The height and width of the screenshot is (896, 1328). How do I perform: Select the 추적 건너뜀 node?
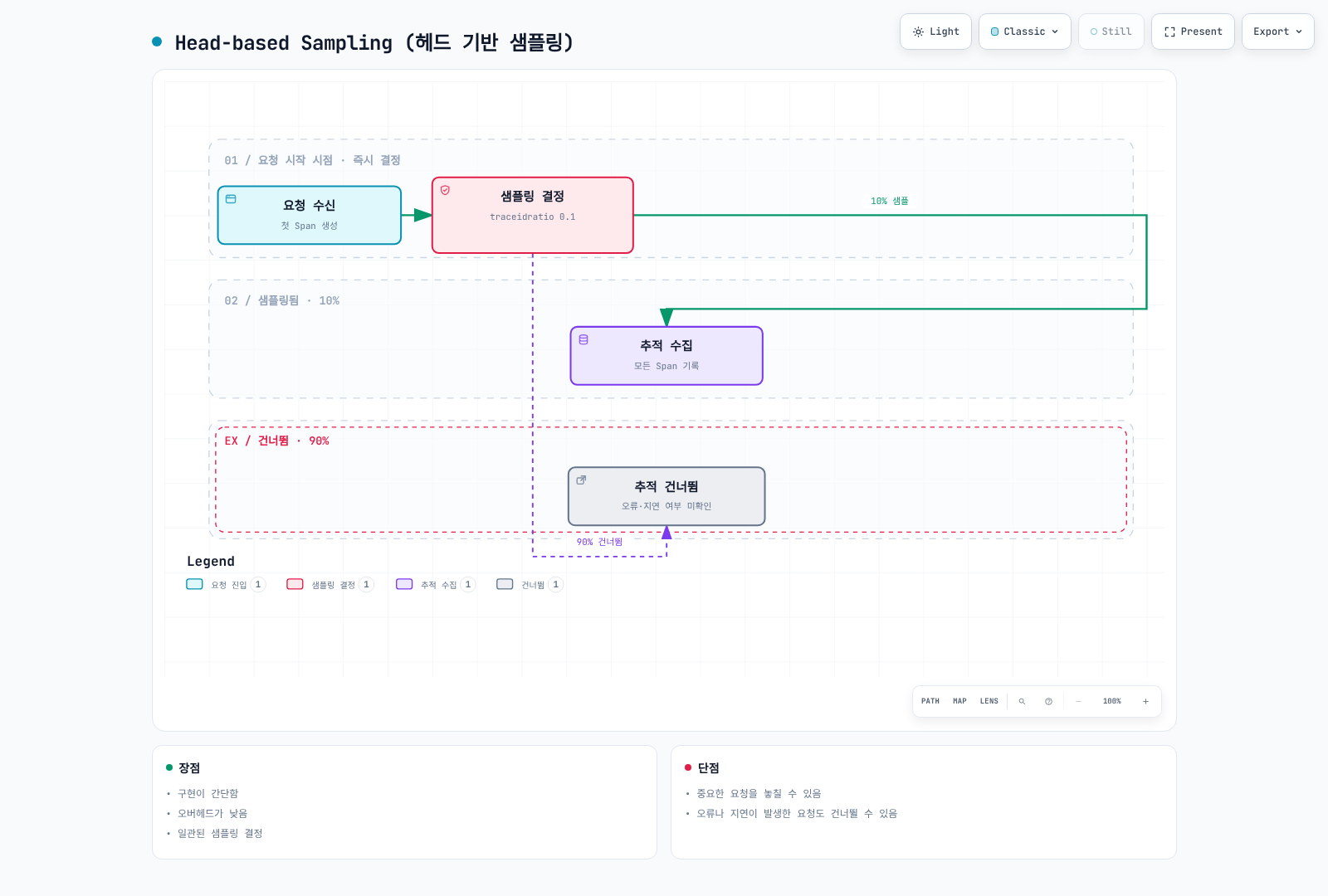click(666, 496)
